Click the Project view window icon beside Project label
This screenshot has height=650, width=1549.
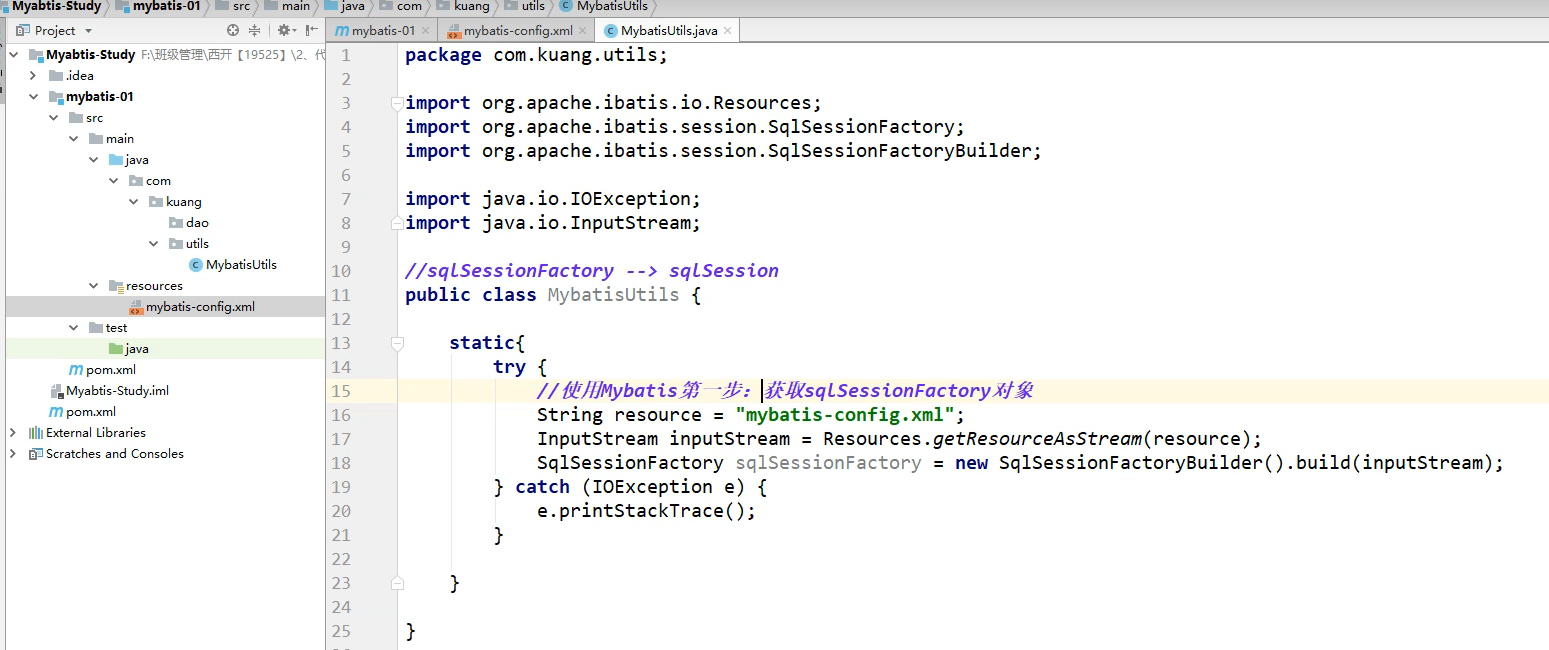pos(24,31)
